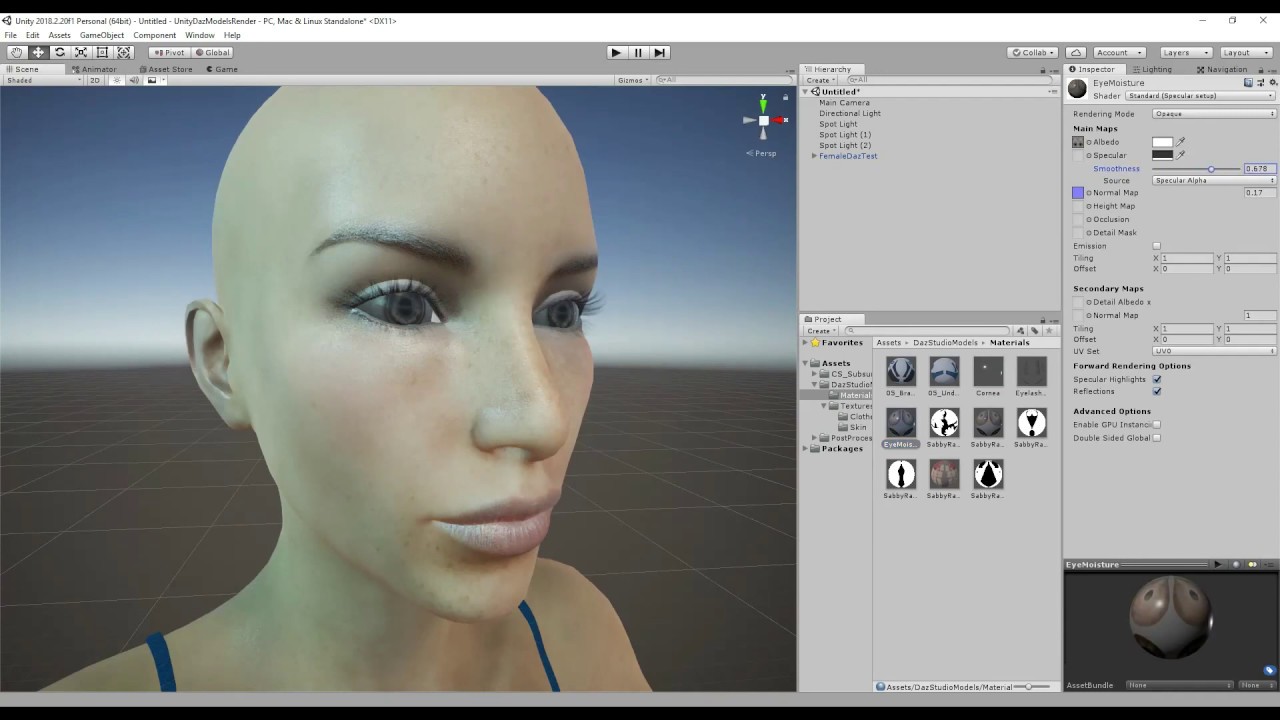Toggle scene audio speaker icon
The width and height of the screenshot is (1280, 720).
pyautogui.click(x=134, y=80)
